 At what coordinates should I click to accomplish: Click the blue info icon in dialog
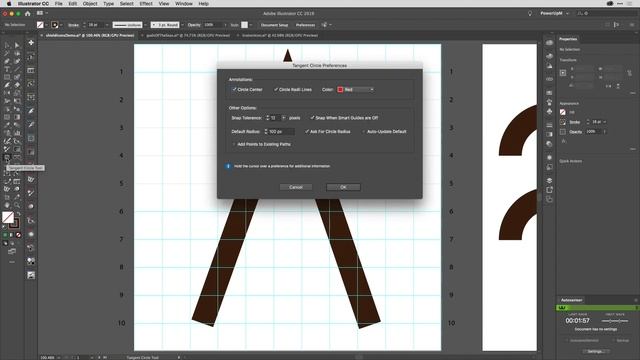tap(228, 166)
